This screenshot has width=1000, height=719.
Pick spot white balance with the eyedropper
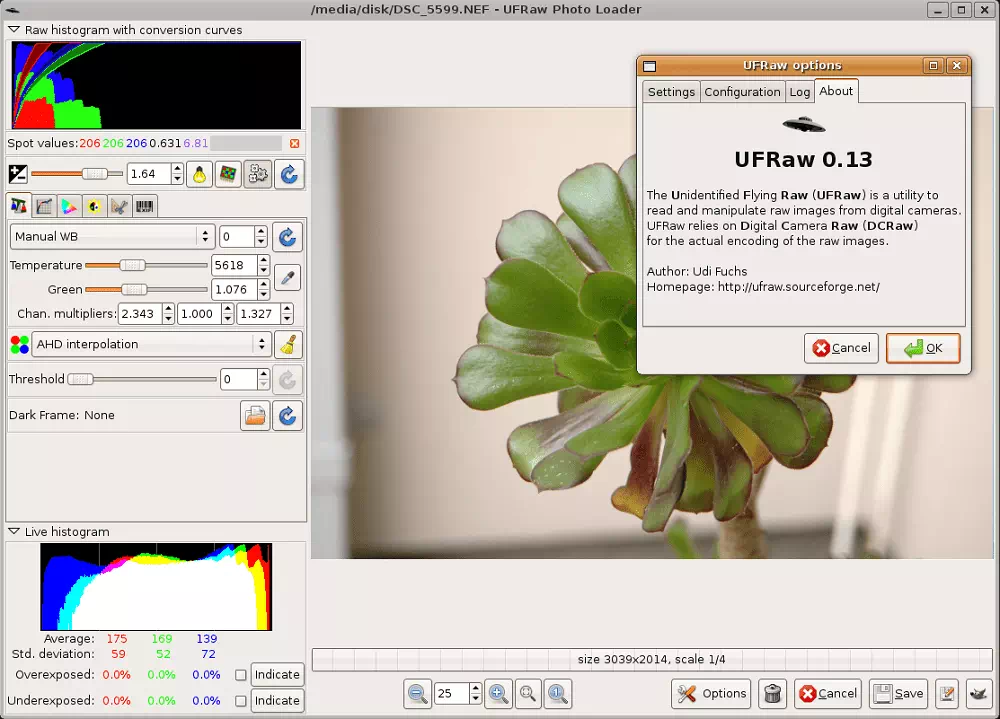(288, 278)
